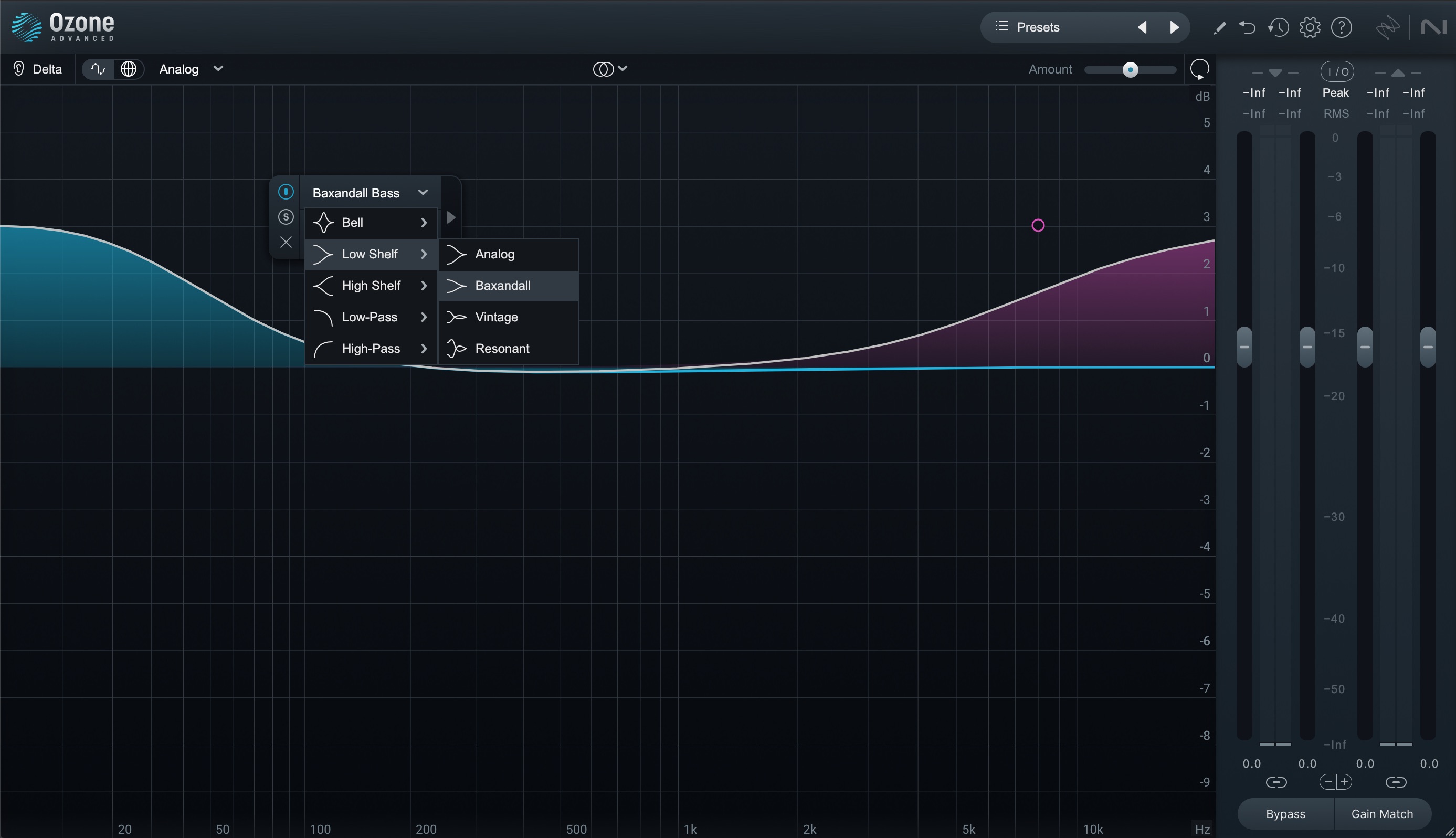Click the rightmost output gain fader handle
The width and height of the screenshot is (1456, 838).
click(x=1428, y=347)
